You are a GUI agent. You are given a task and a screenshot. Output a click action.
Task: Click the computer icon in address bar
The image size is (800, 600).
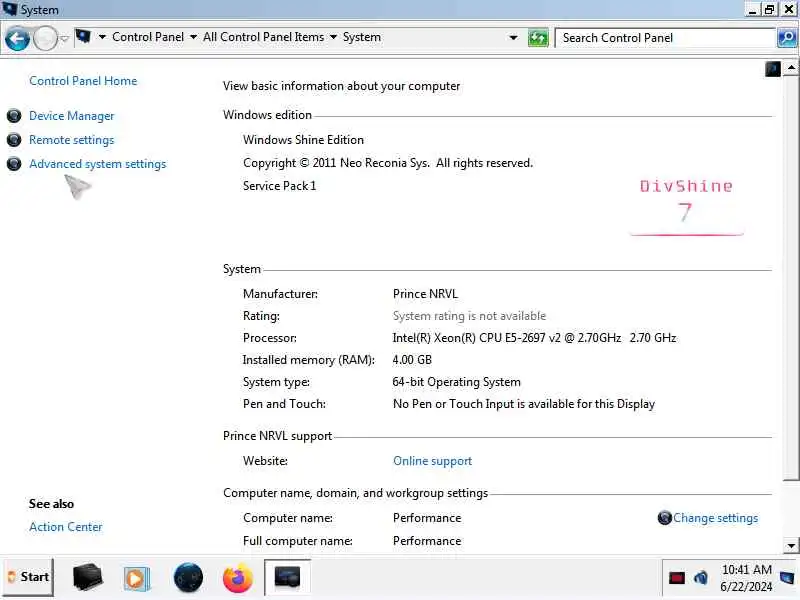pos(83,37)
